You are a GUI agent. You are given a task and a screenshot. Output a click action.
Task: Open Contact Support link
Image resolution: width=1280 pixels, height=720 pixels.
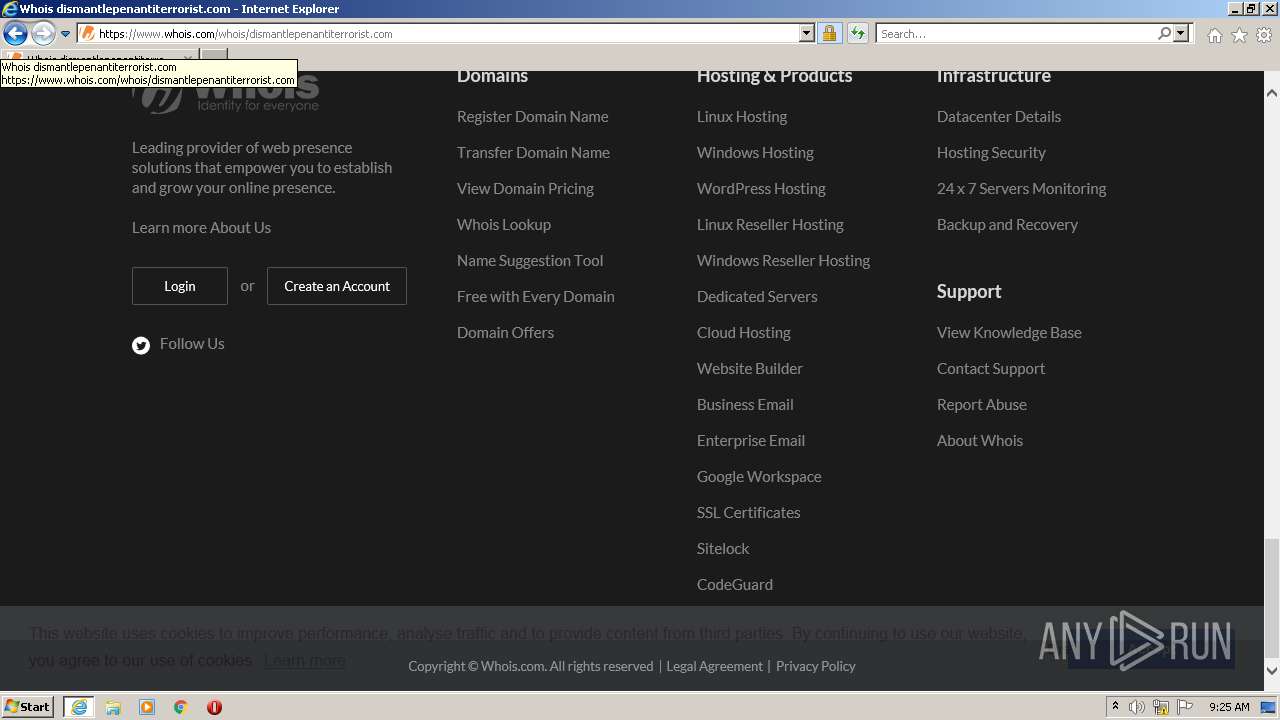(991, 369)
